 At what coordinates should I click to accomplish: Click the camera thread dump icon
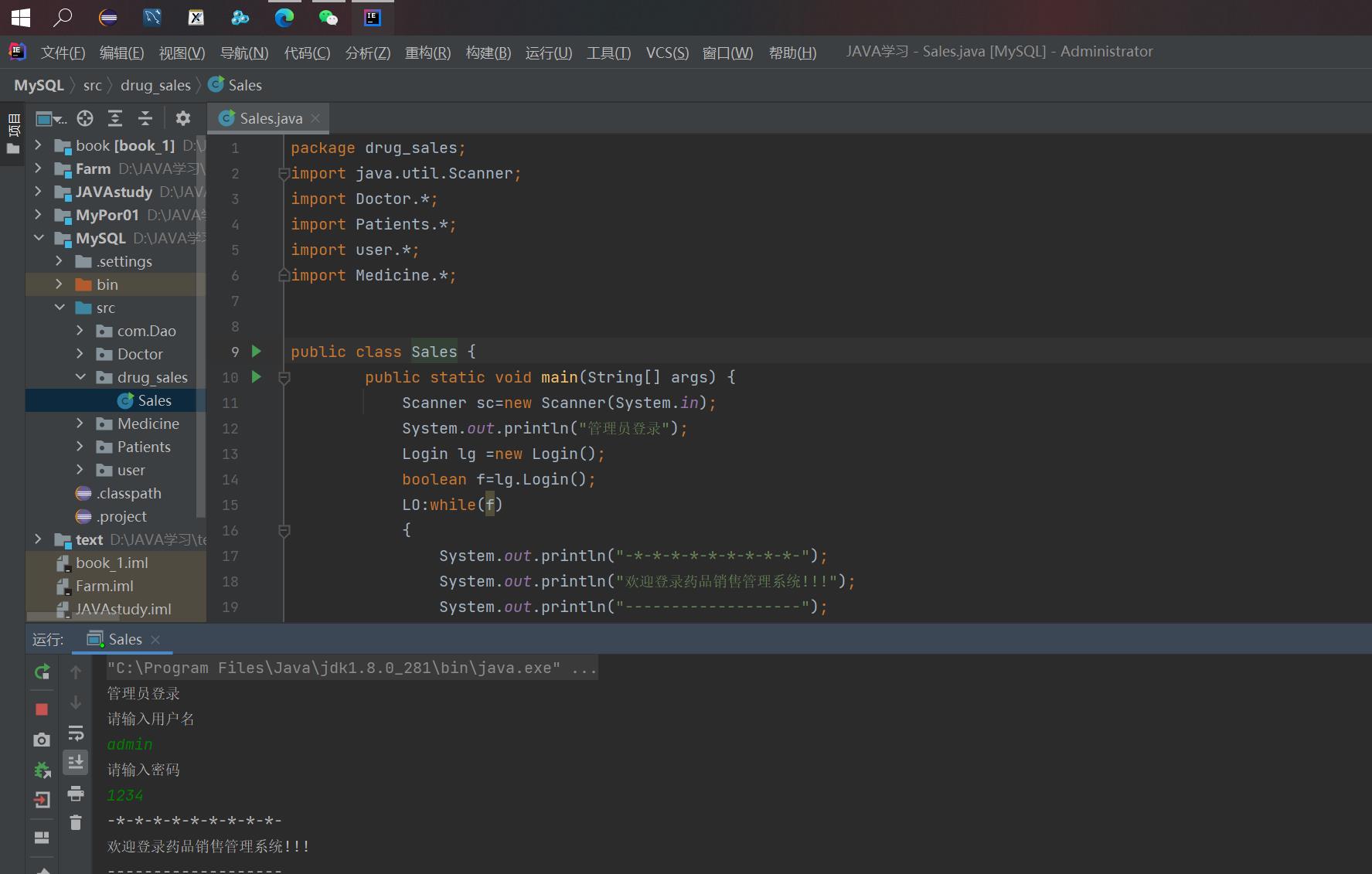click(42, 740)
